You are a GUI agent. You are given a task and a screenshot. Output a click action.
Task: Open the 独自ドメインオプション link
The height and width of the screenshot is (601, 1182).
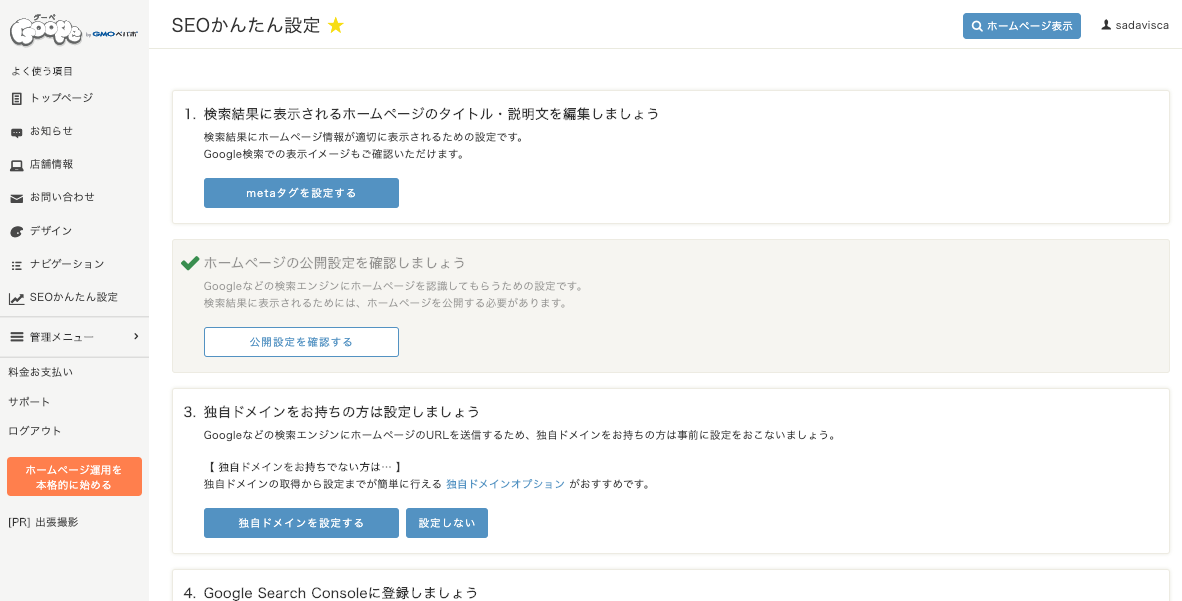(x=505, y=484)
